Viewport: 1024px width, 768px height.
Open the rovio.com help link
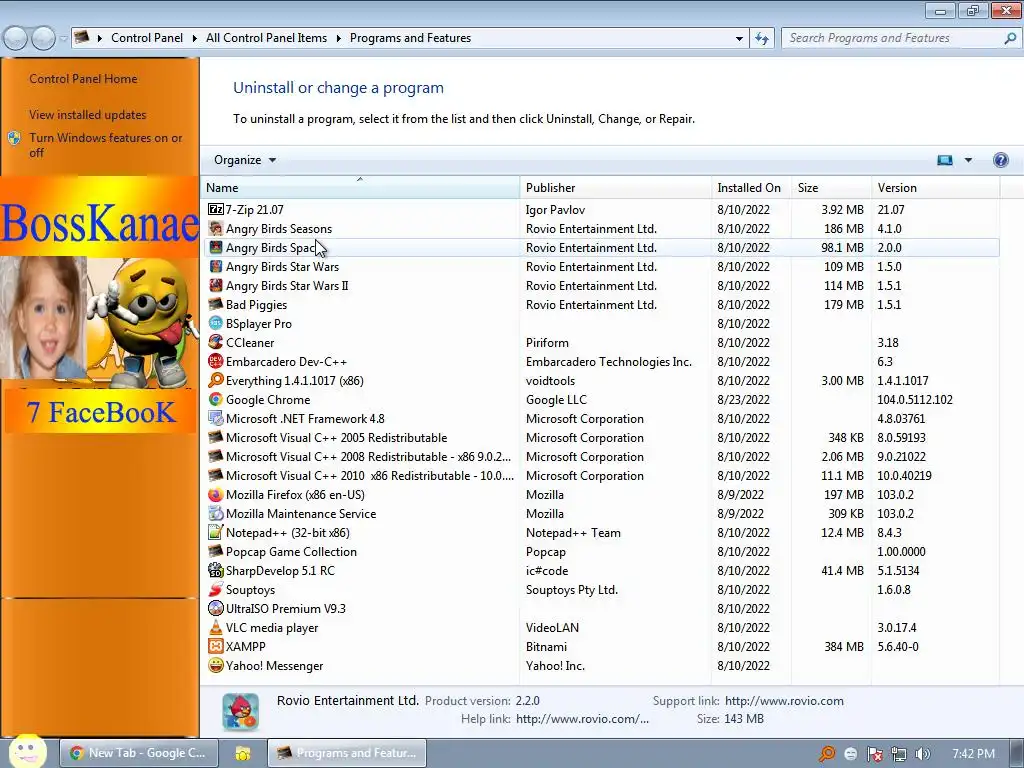[582, 719]
